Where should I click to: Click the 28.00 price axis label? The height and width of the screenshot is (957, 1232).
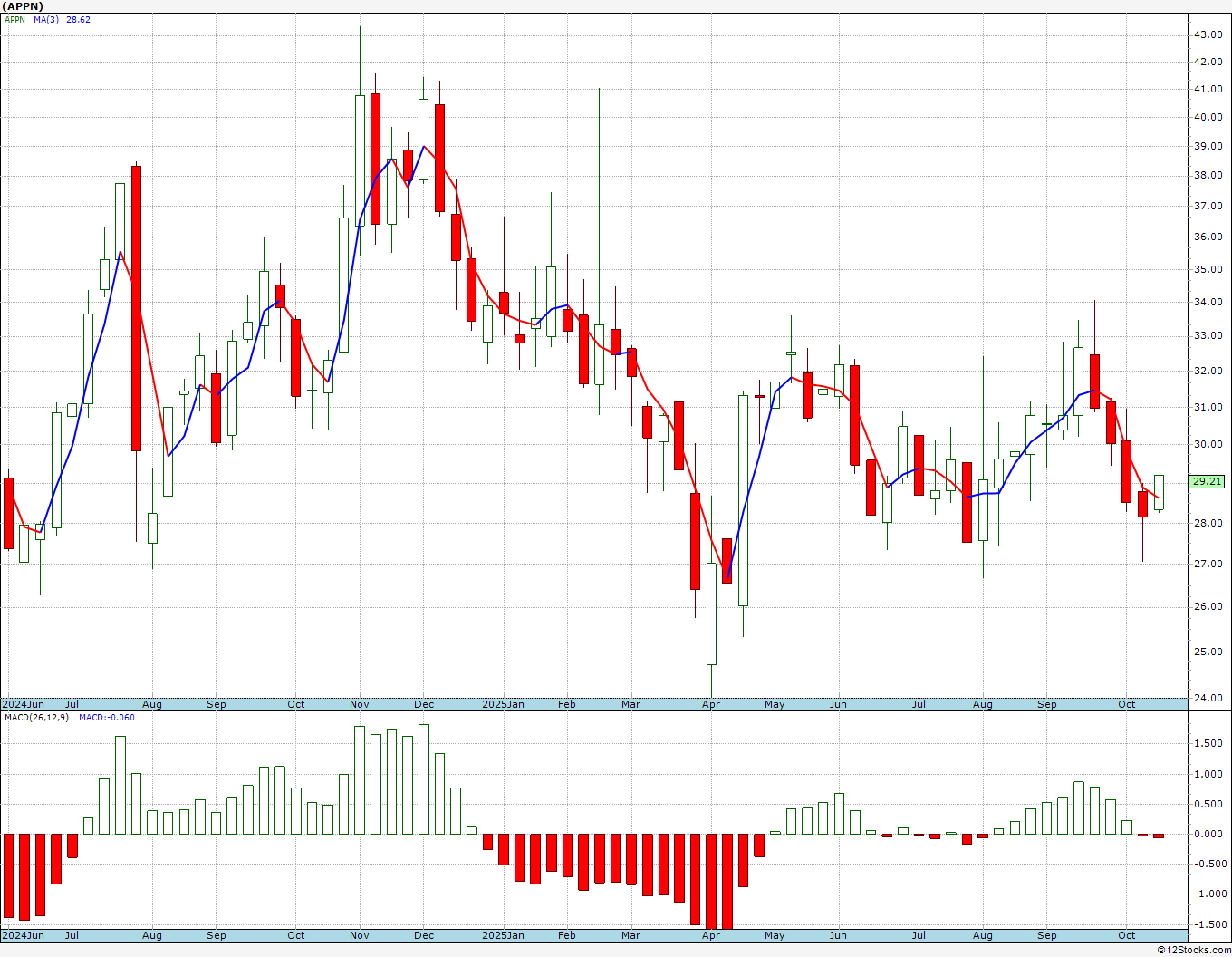click(x=1208, y=523)
